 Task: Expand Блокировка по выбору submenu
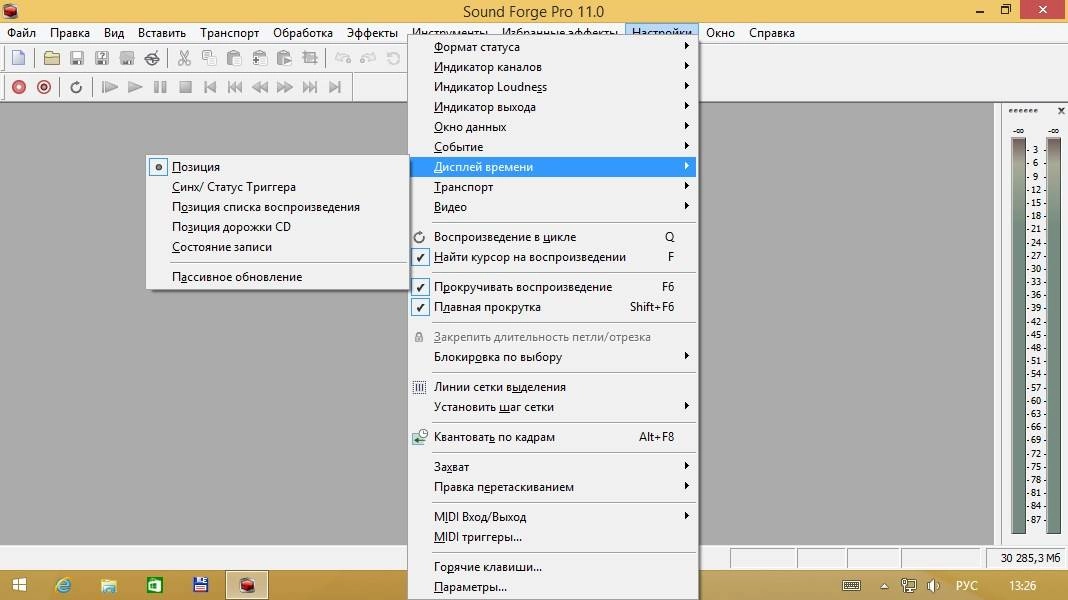coord(553,357)
